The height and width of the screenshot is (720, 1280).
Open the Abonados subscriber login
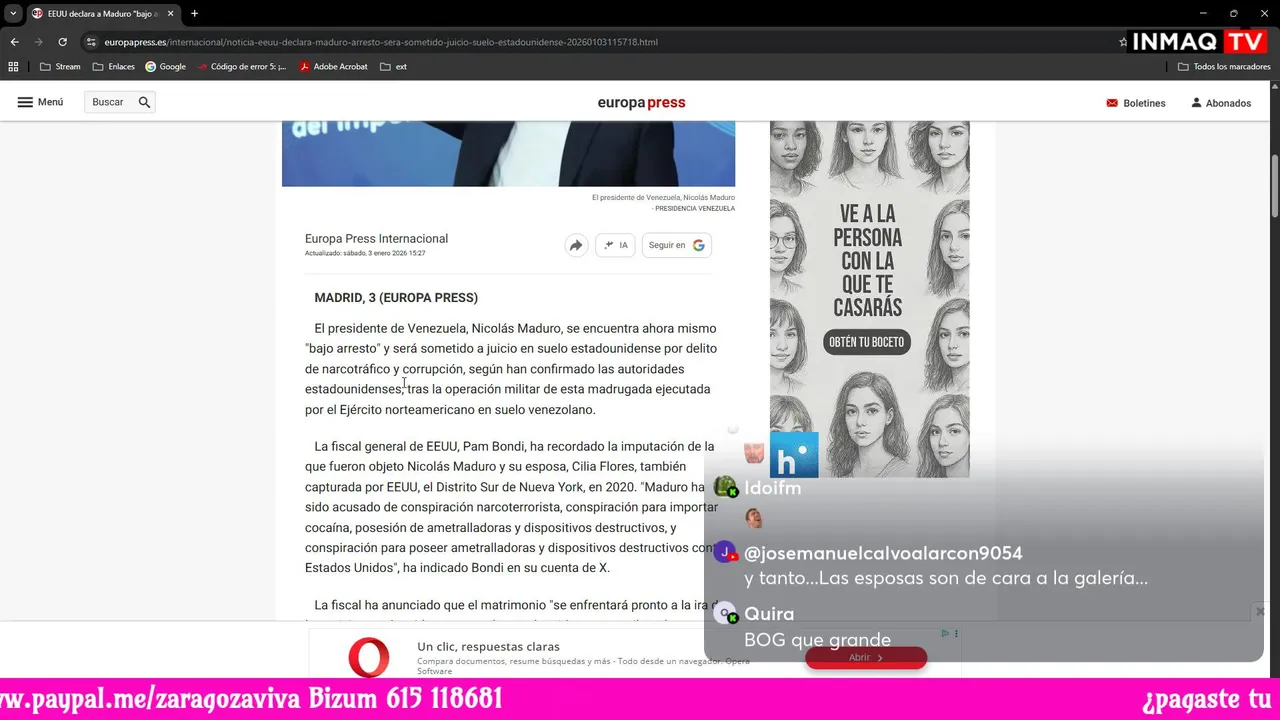1221,103
